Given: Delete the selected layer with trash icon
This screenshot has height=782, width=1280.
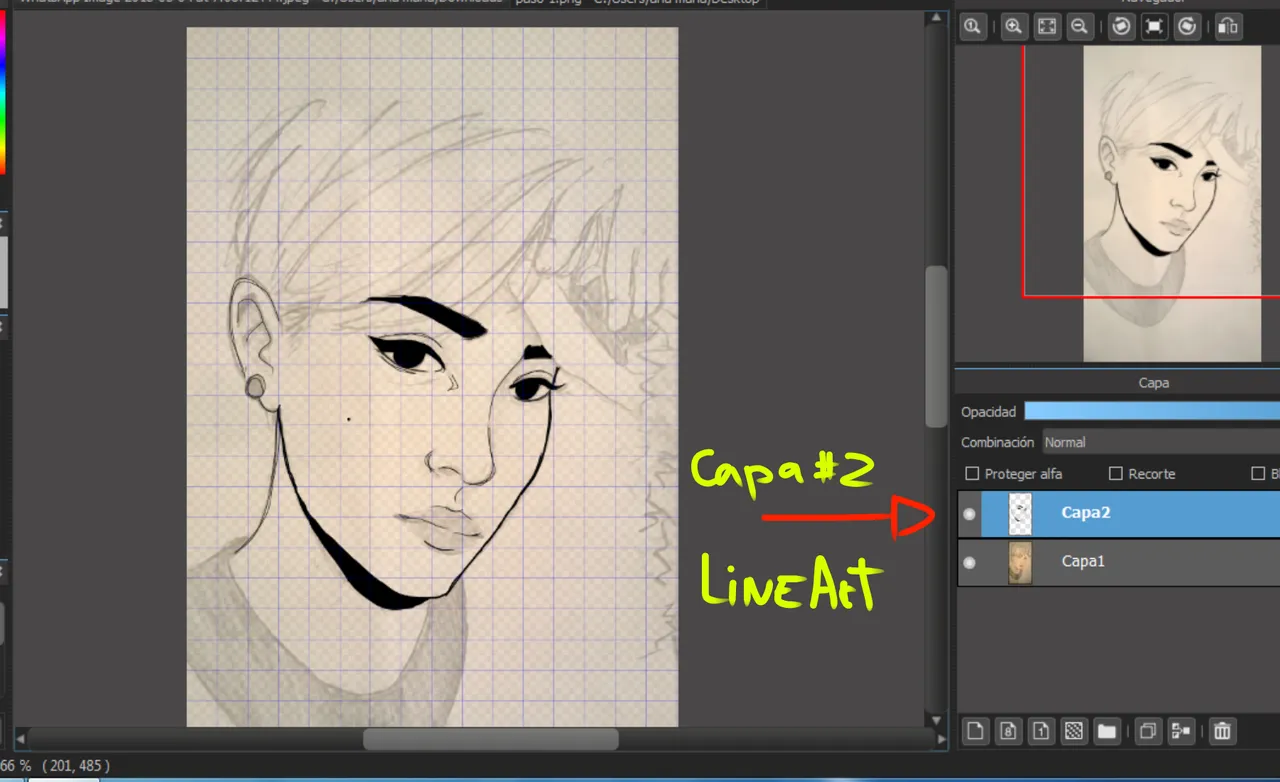Looking at the screenshot, I should point(1222,731).
